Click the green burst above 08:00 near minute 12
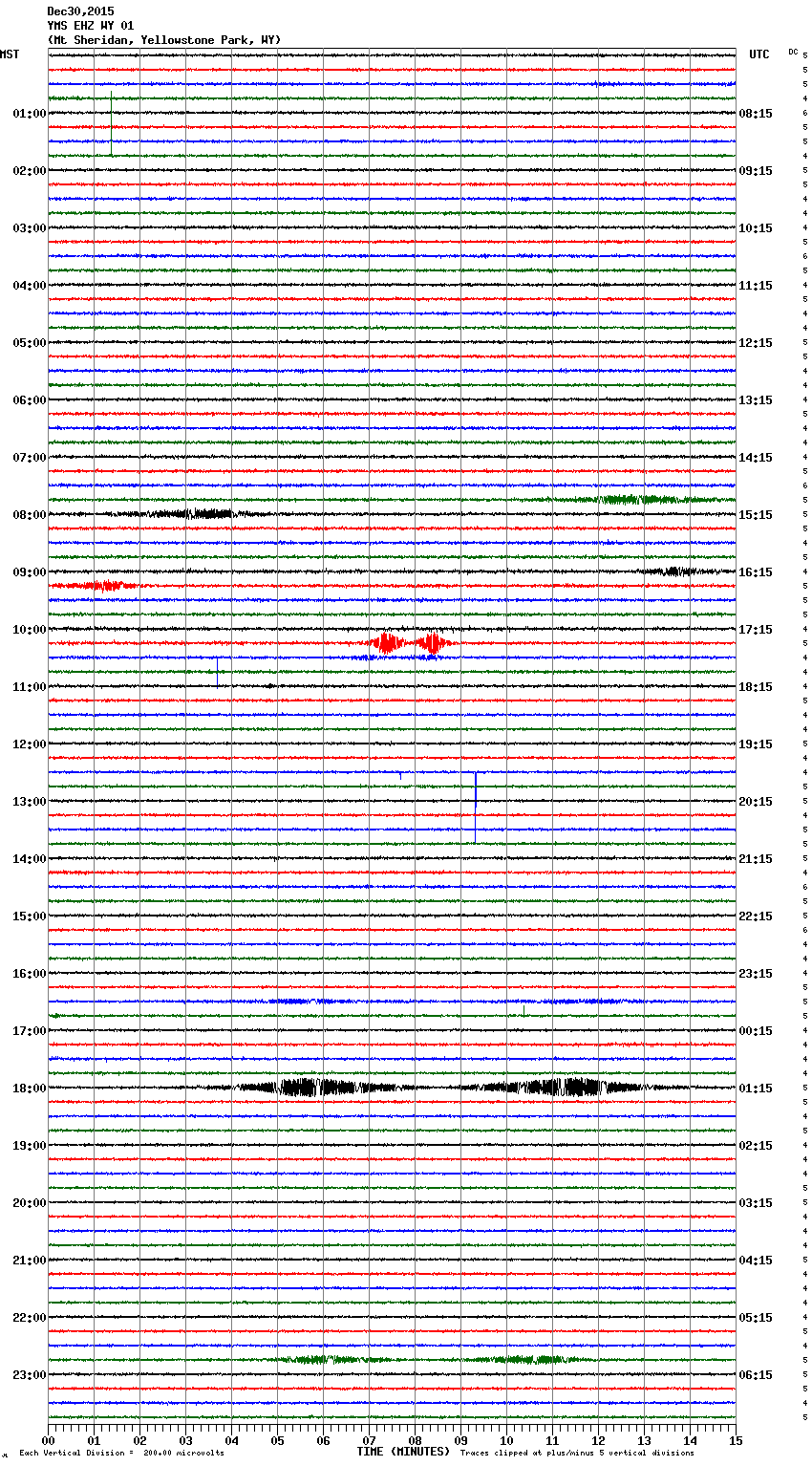 click(635, 499)
